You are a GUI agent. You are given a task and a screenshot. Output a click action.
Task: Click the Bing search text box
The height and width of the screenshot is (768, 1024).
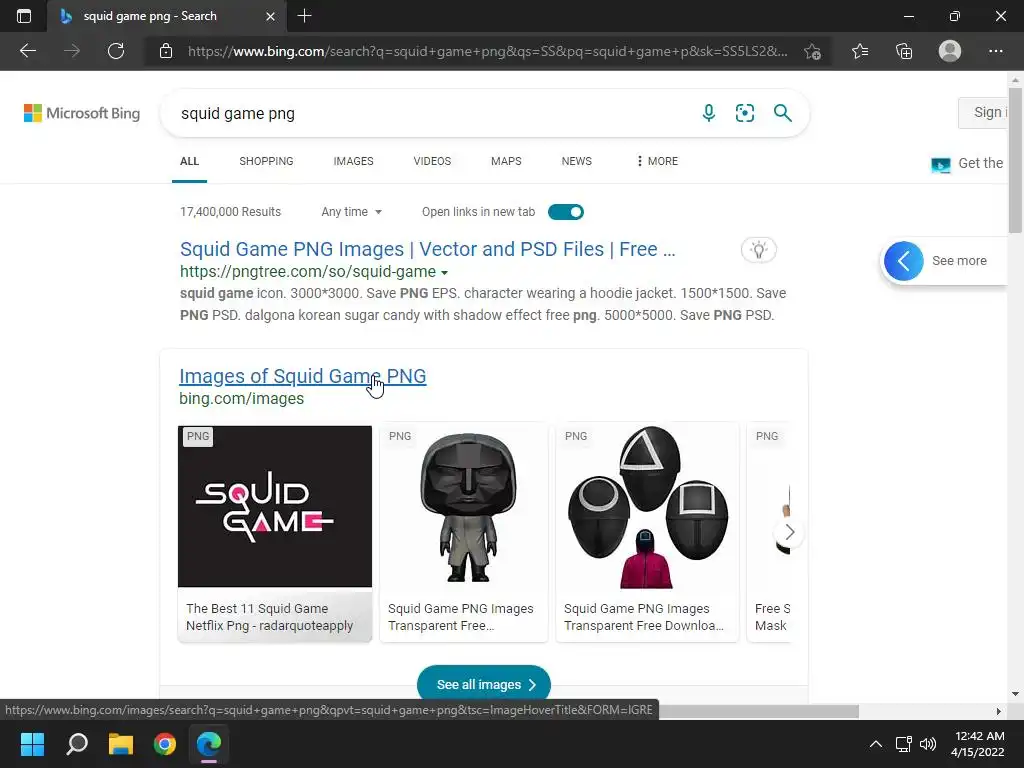tap(431, 113)
